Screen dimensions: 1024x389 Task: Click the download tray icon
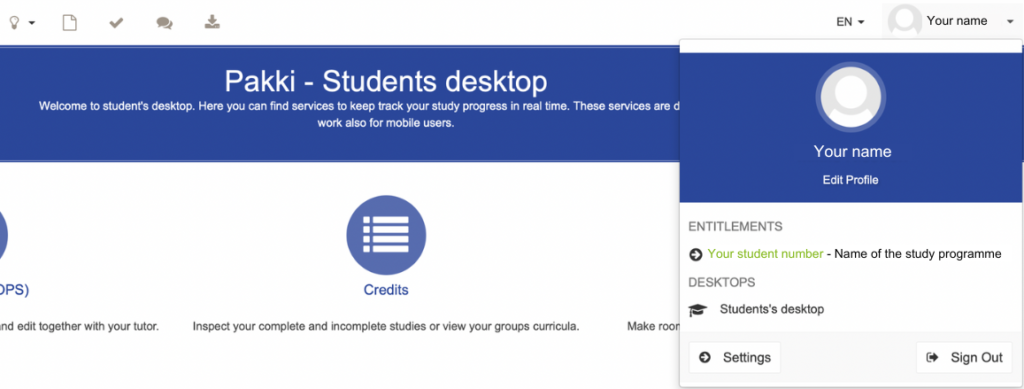pos(212,22)
